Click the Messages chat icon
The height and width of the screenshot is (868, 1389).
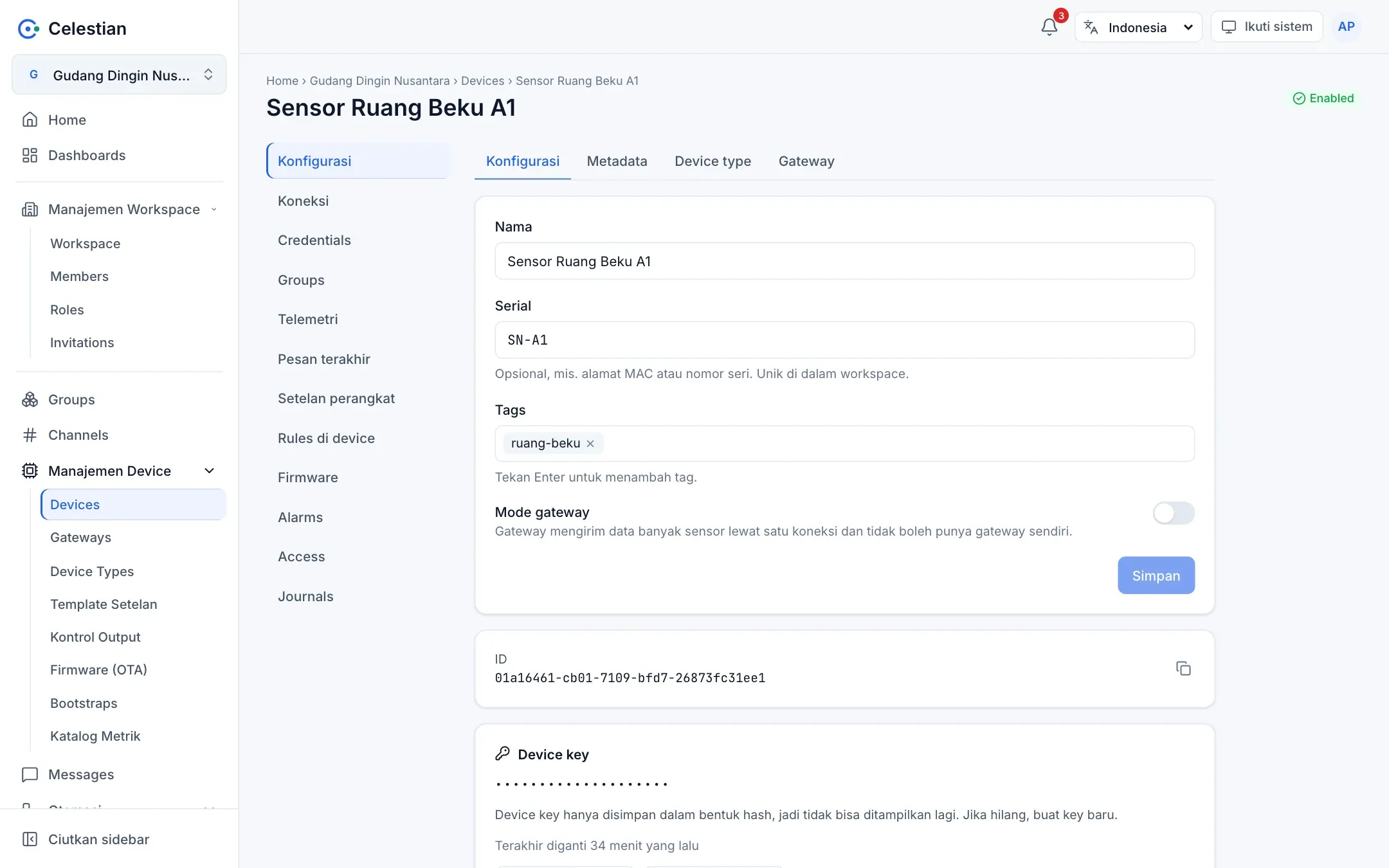30,775
